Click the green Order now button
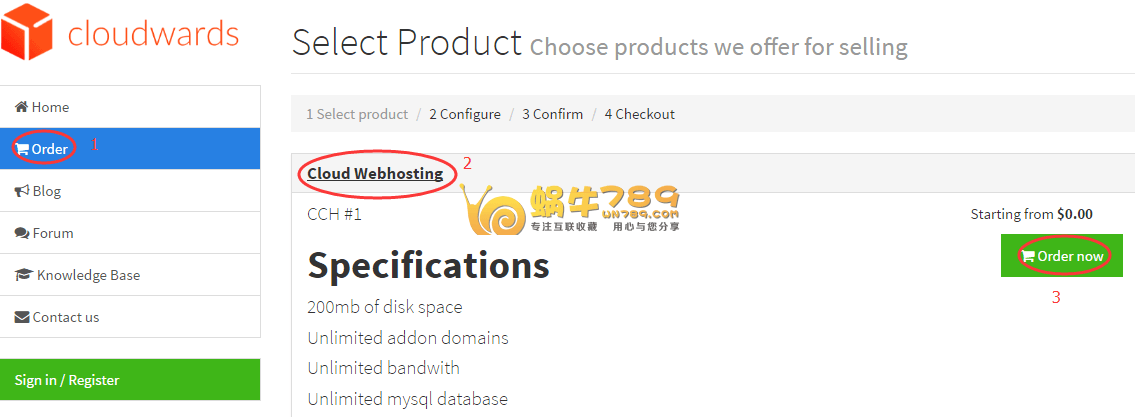1135x417 pixels. click(1062, 256)
